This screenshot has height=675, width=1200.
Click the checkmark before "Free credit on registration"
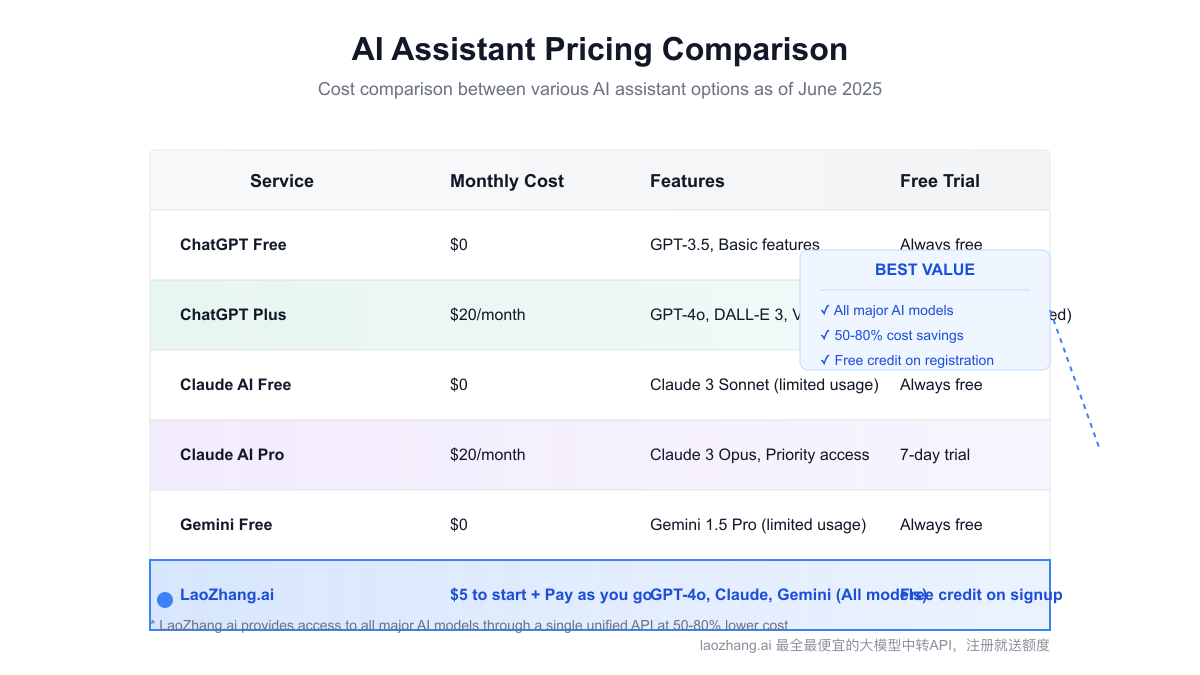pos(825,360)
